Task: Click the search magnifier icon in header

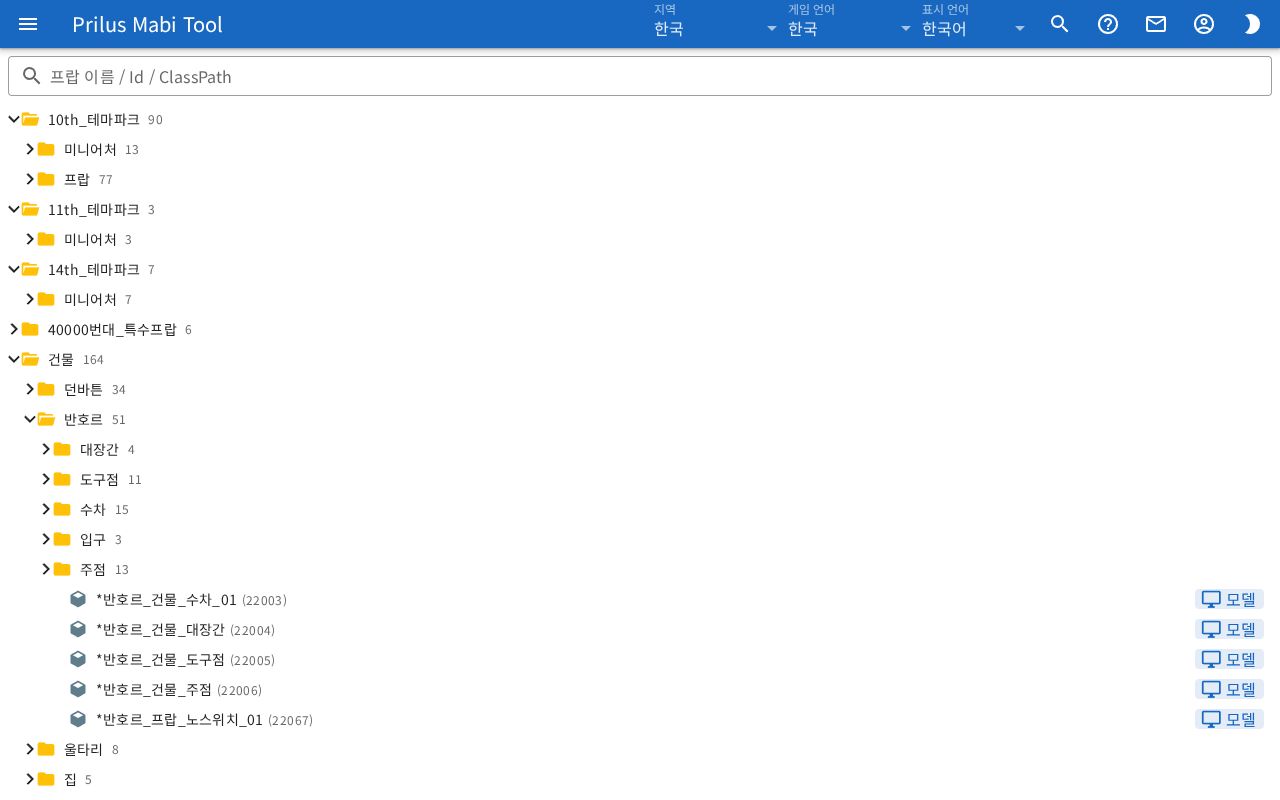Action: click(x=1060, y=24)
